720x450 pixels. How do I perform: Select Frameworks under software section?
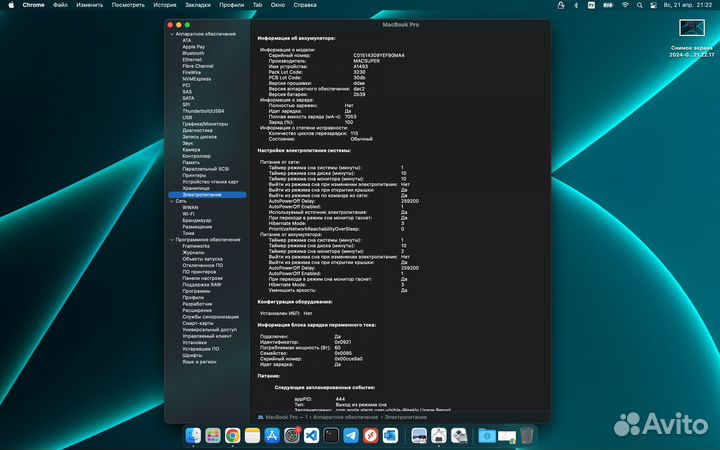point(196,246)
